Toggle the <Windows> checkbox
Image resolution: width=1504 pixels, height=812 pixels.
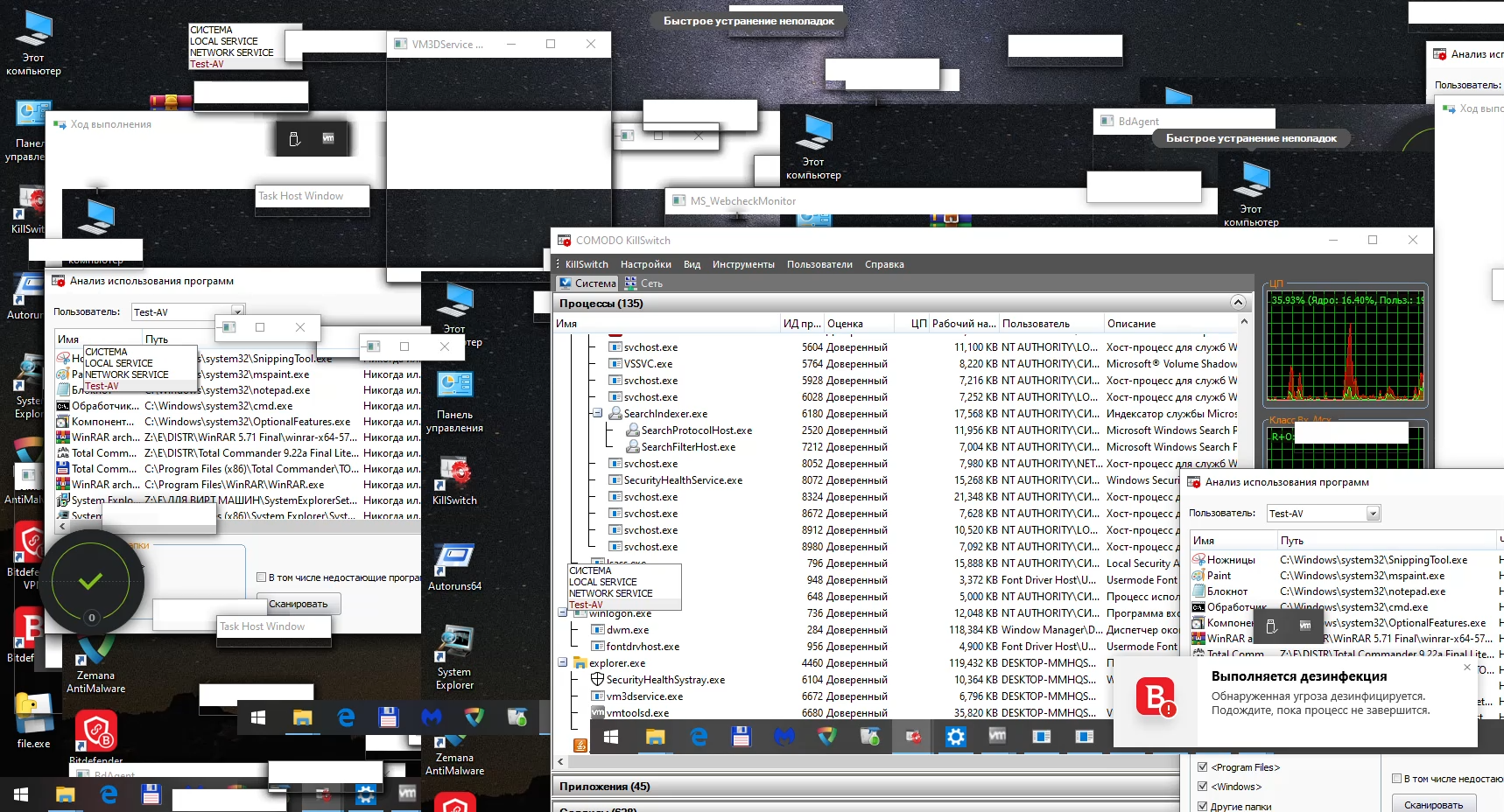click(x=1202, y=787)
